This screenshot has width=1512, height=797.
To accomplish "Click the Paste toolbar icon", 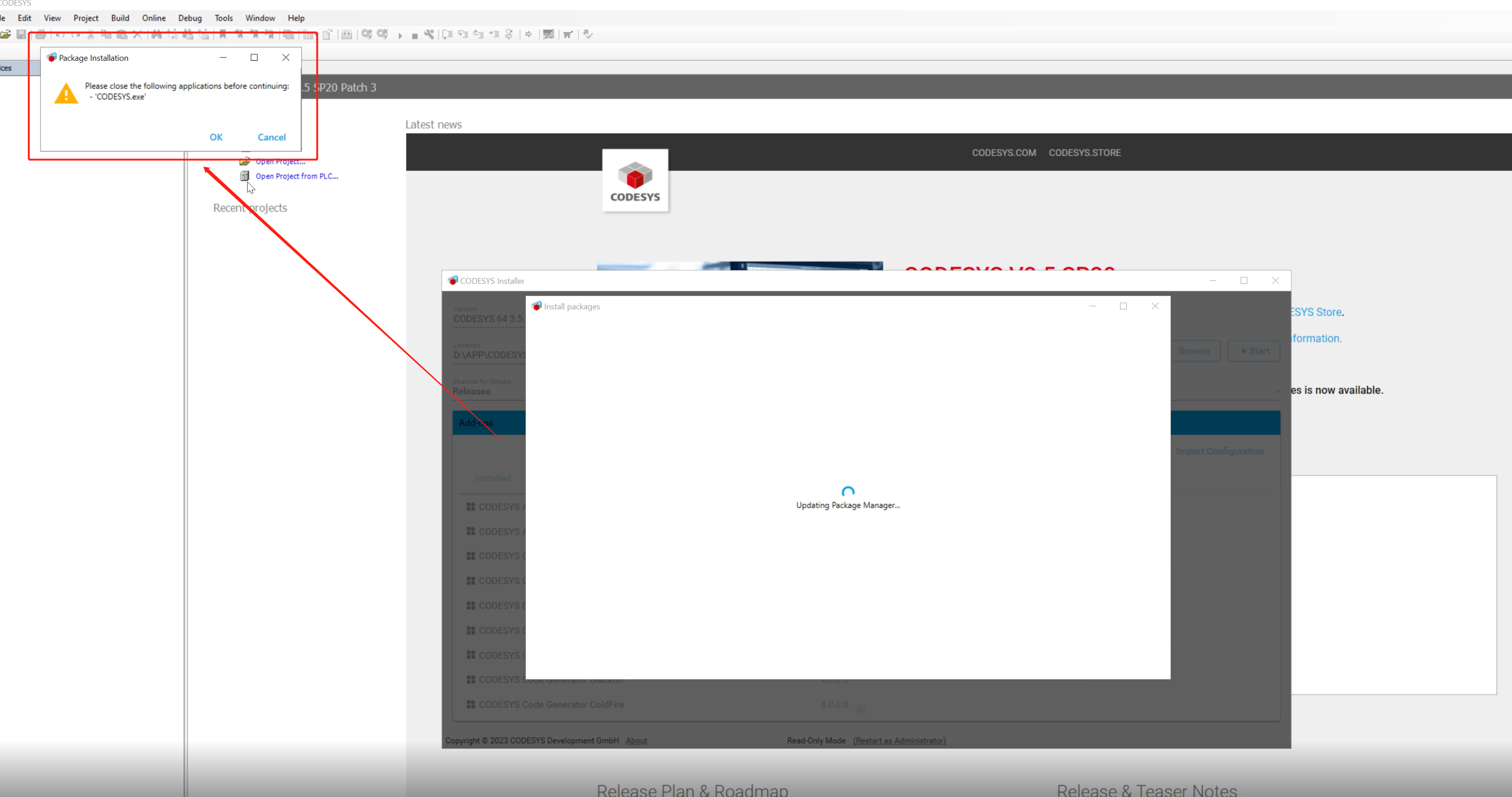I will click(x=122, y=35).
